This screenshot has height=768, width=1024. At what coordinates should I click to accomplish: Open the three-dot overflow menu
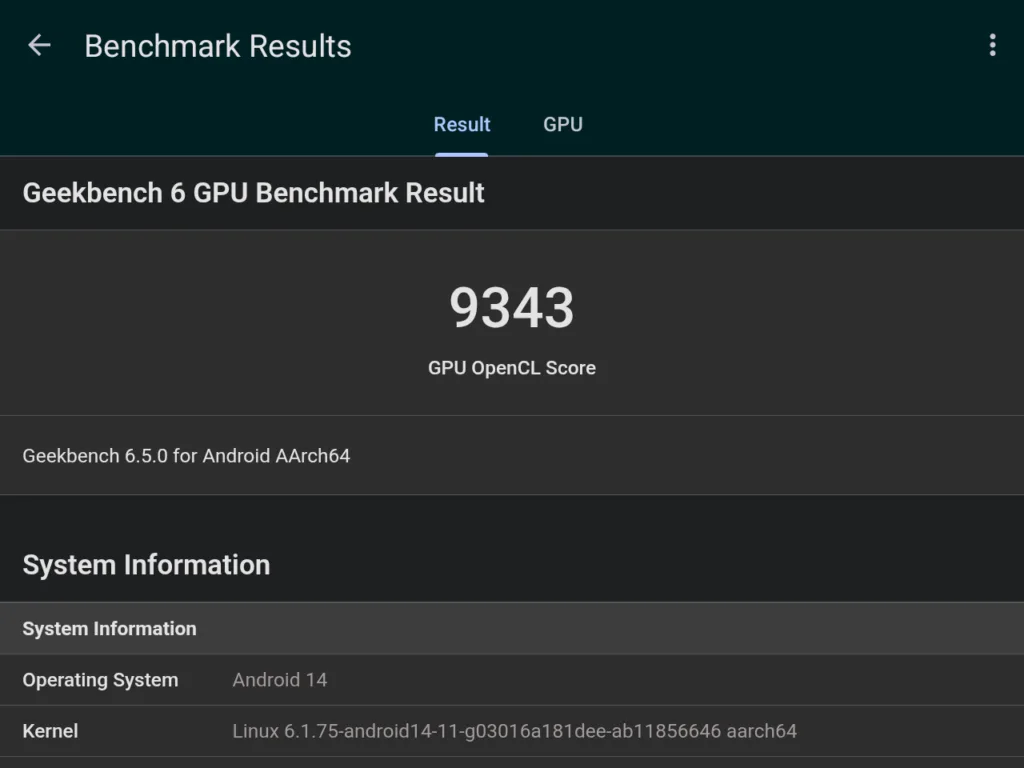992,44
